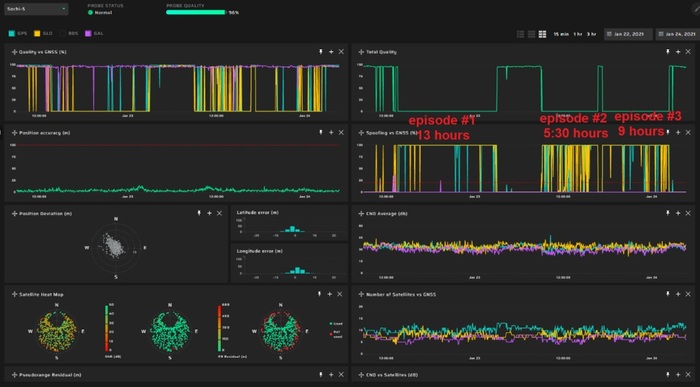This screenshot has height=387, width=700.
Task: Click the plus icon on Pseudorange Residual panel
Action: [x=331, y=375]
